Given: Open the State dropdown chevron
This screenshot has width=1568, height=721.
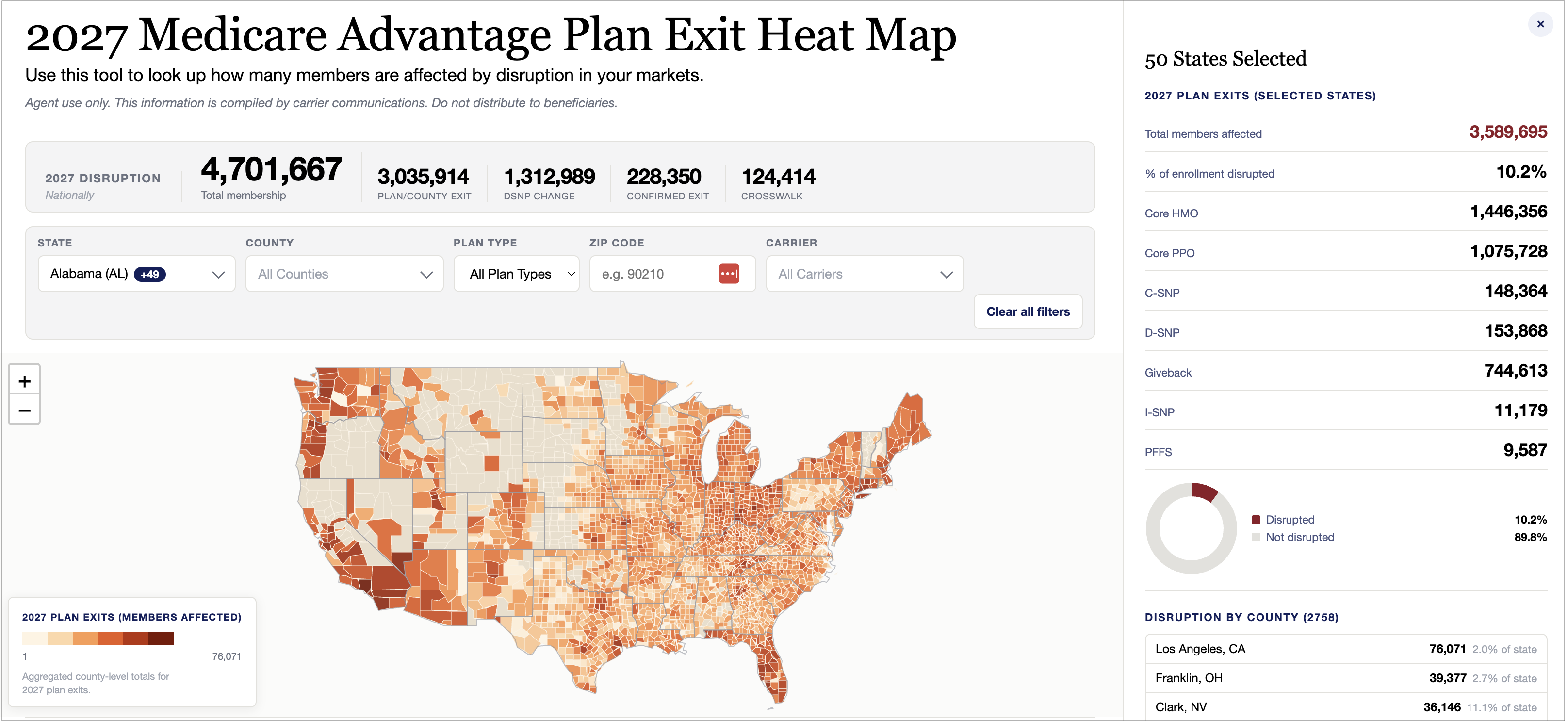Looking at the screenshot, I should tap(218, 275).
